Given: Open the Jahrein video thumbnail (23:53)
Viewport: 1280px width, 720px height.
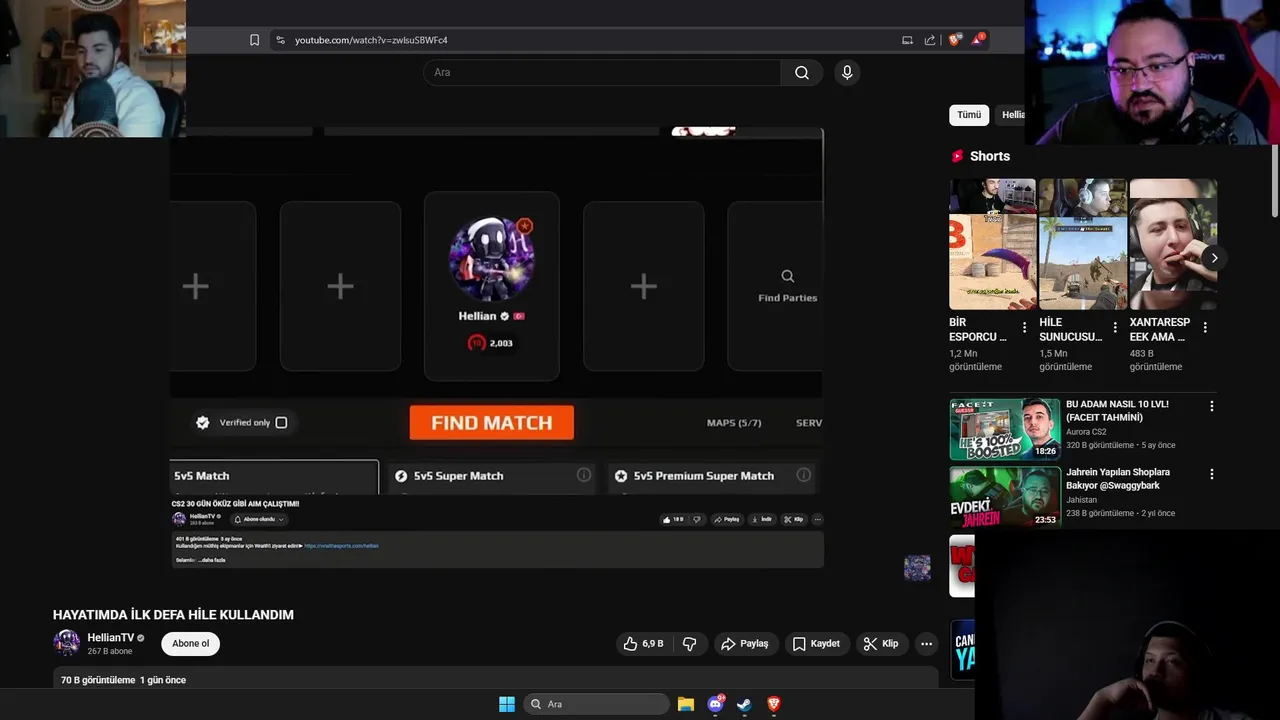Looking at the screenshot, I should click(x=1005, y=496).
